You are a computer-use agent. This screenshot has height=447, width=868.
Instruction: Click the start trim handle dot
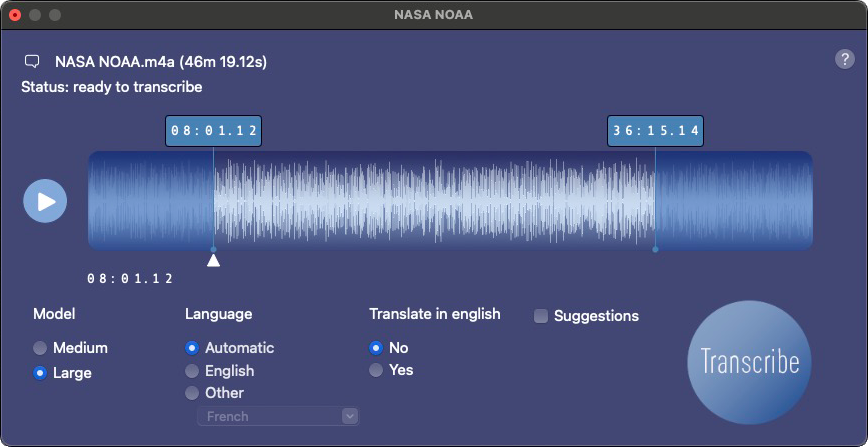click(213, 249)
